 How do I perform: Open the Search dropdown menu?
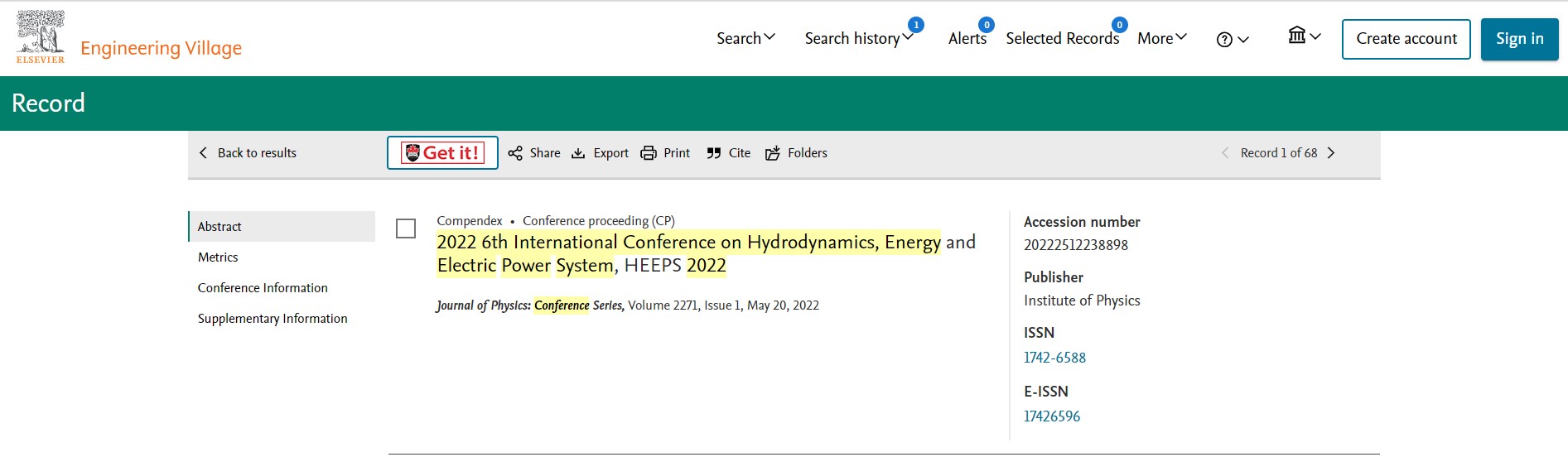(745, 38)
